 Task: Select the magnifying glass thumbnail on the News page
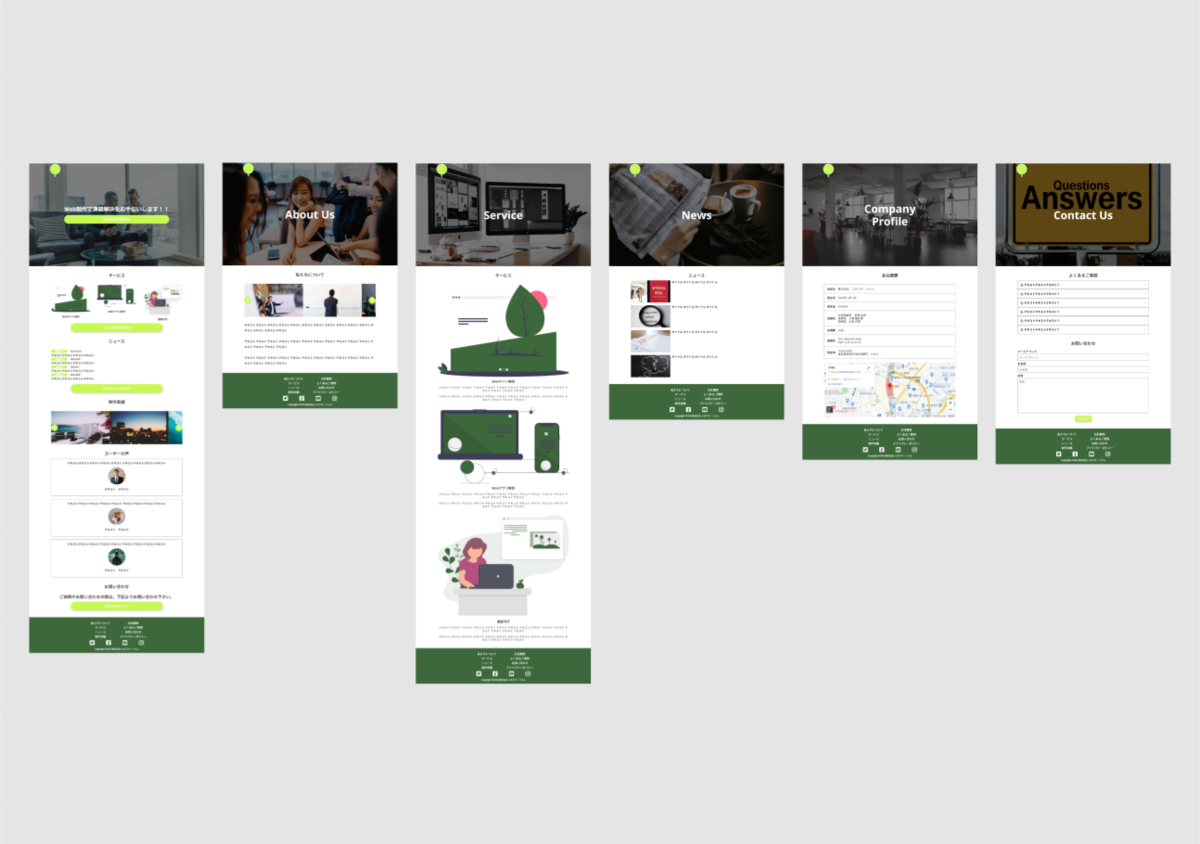(x=650, y=316)
